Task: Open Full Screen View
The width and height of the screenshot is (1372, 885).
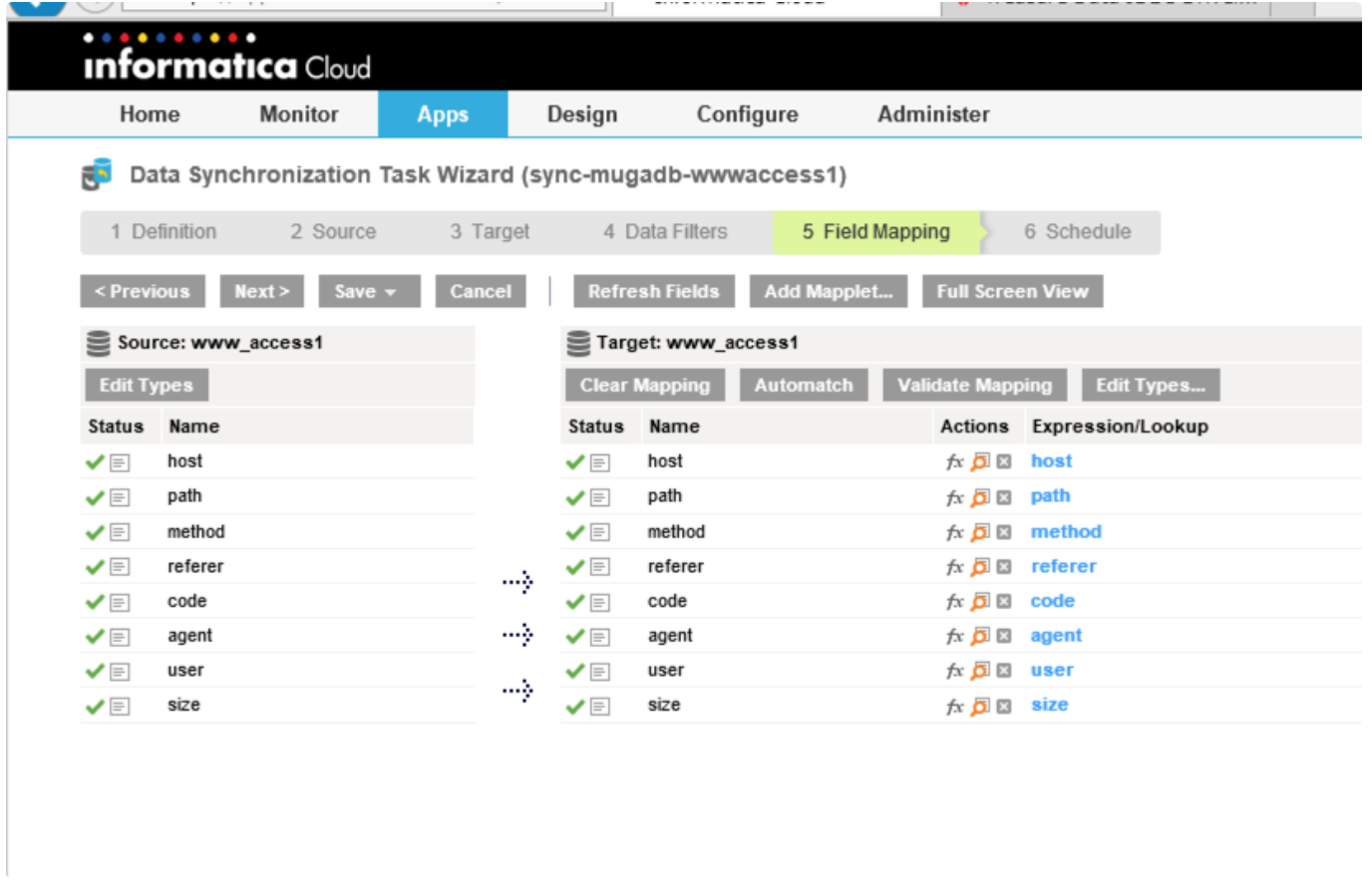Action: coord(1011,292)
